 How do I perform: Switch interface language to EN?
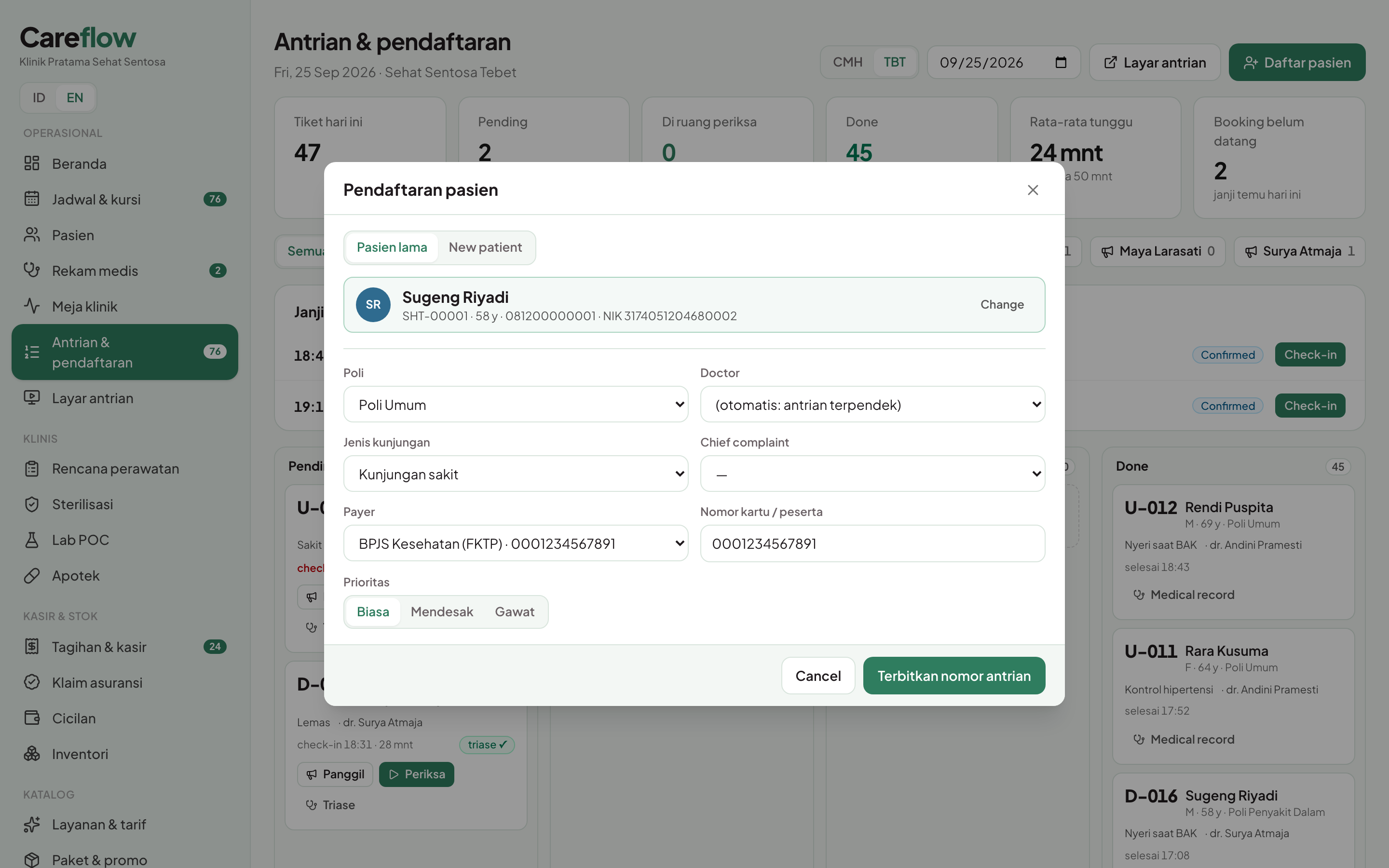(75, 97)
